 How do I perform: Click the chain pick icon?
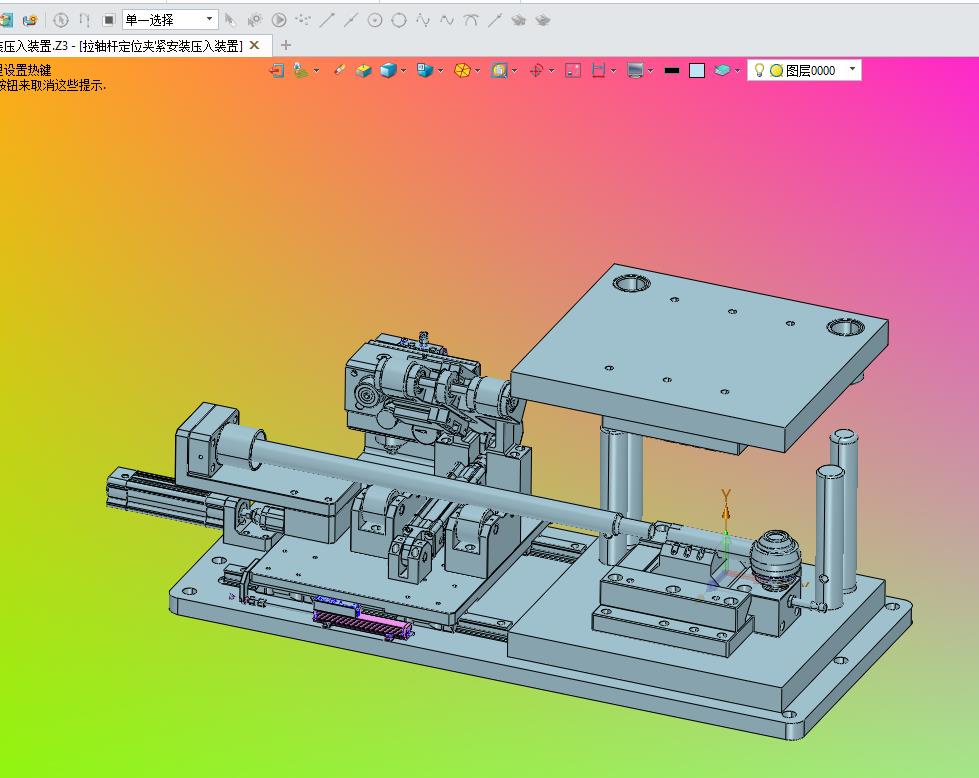(x=84, y=21)
